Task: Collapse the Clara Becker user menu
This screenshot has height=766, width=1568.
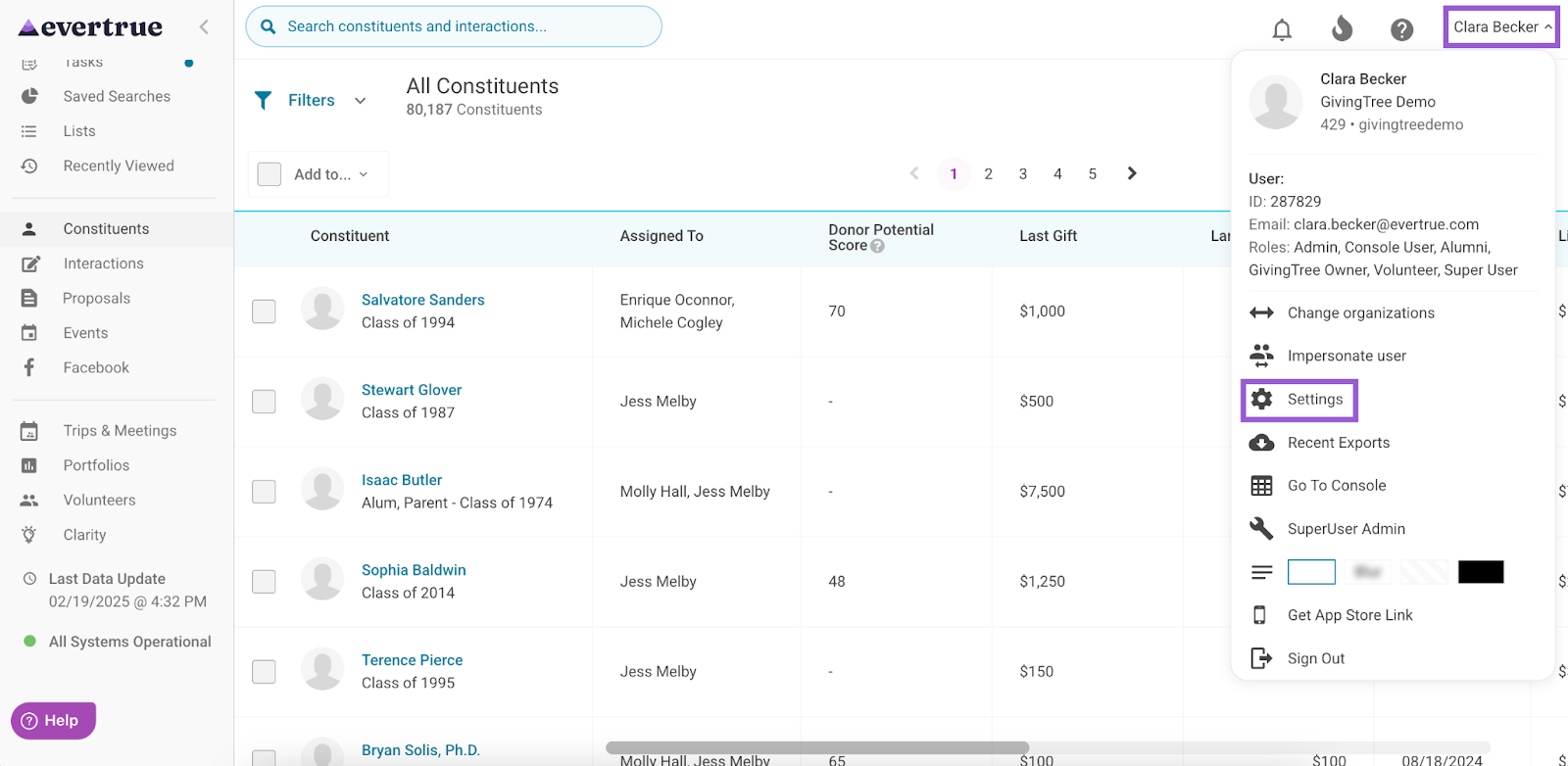Action: tap(1500, 27)
